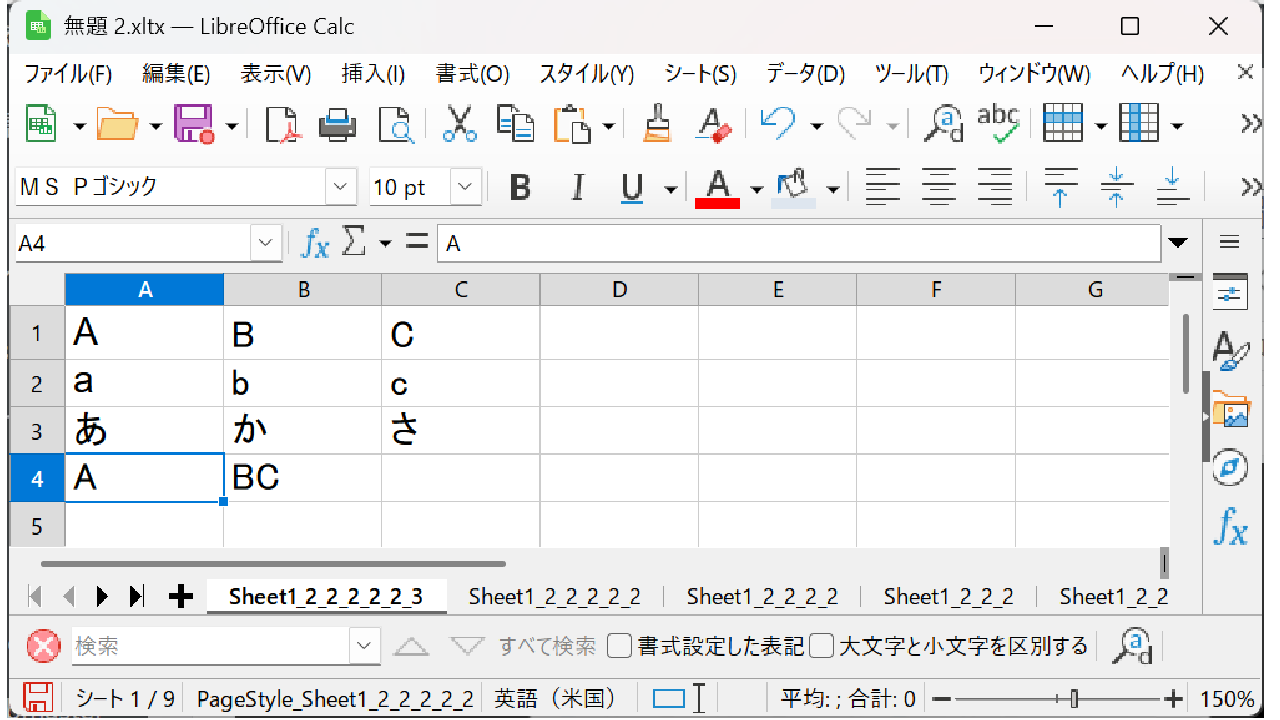Click the Open folder icon
Screen dimensions: 1280x720
pyautogui.click(x=118, y=124)
